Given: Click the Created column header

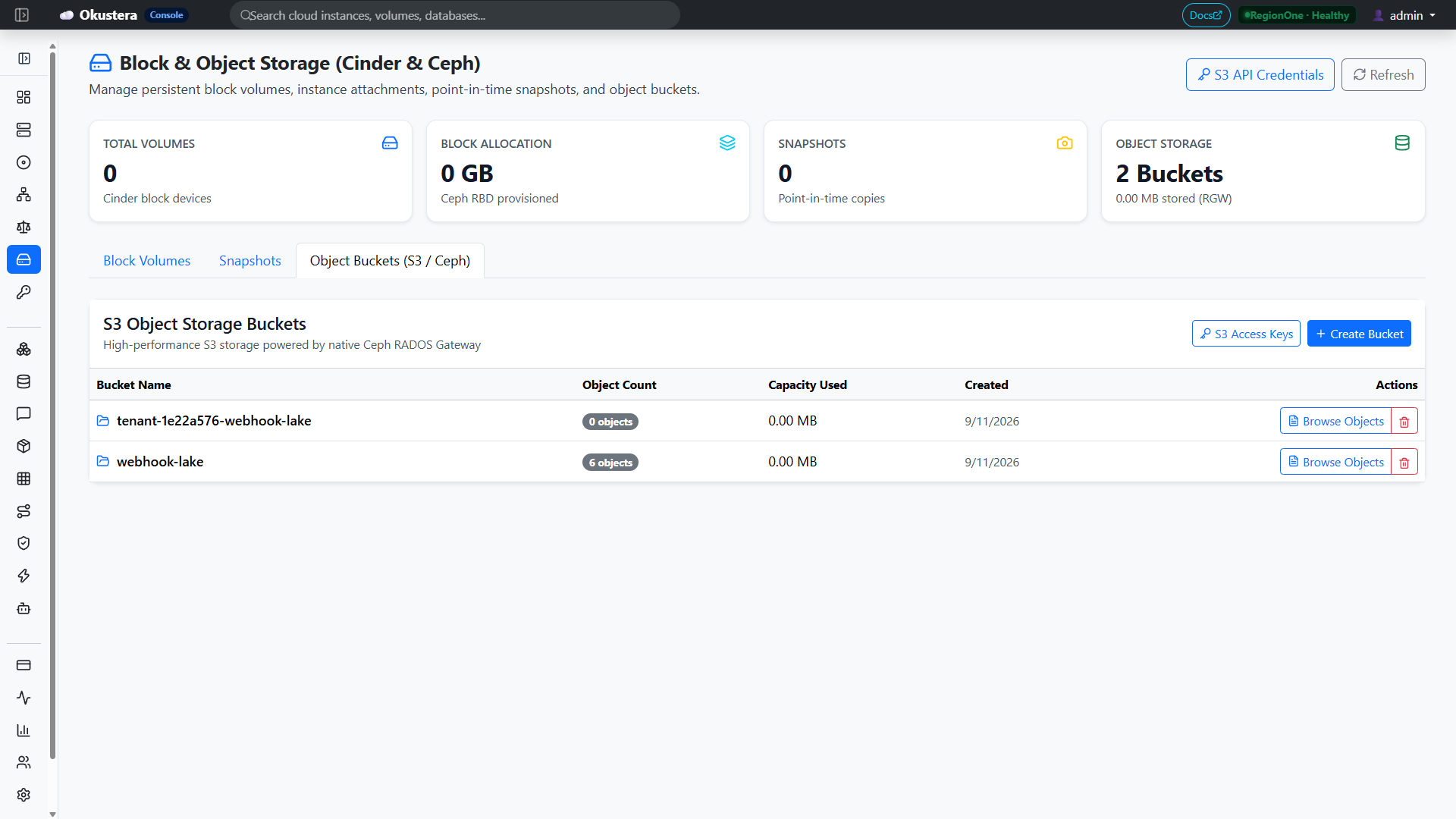Looking at the screenshot, I should point(987,385).
